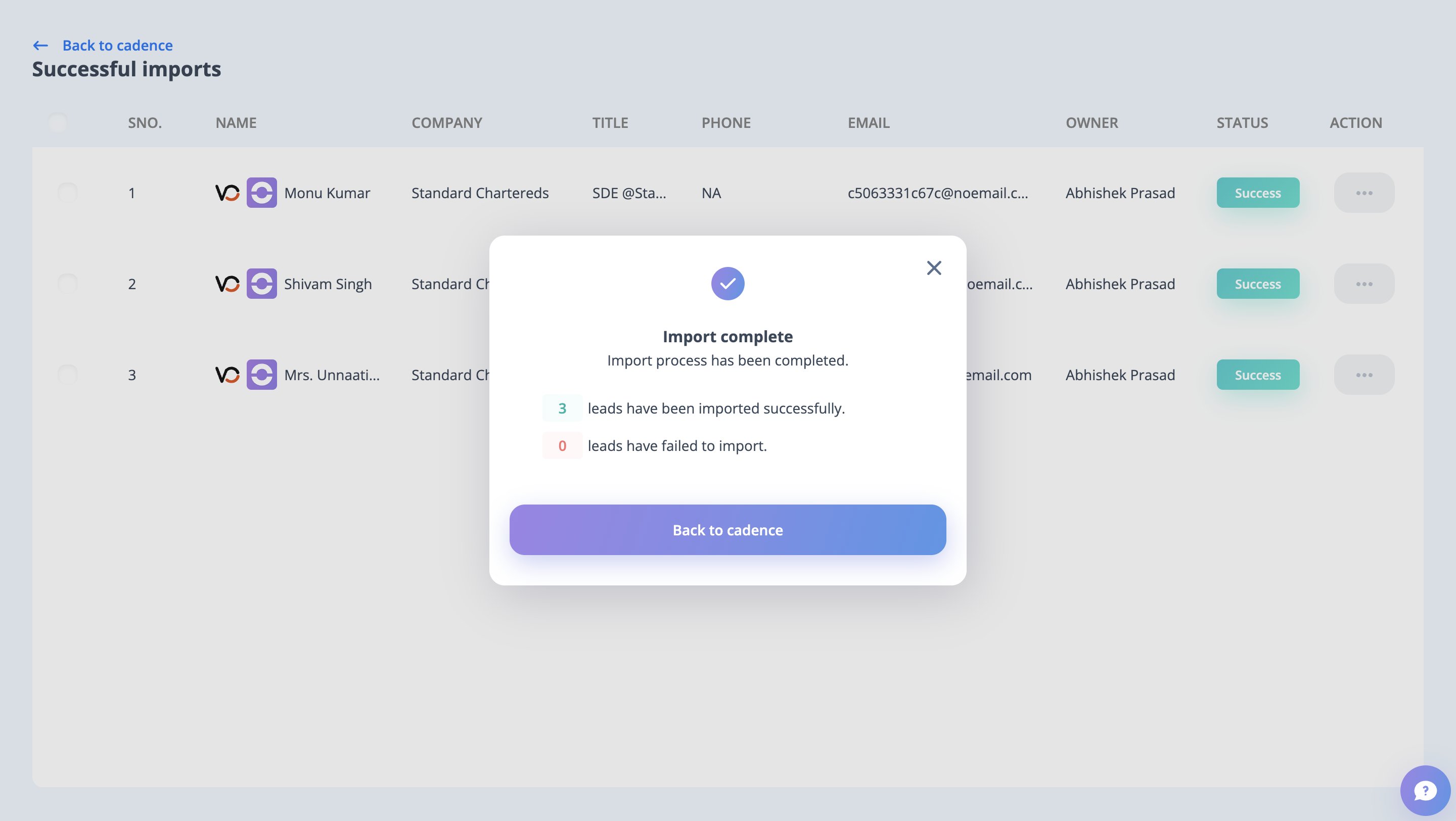1456x821 pixels.
Task: Click the checkmark icon in the import dialog
Action: [x=727, y=284]
